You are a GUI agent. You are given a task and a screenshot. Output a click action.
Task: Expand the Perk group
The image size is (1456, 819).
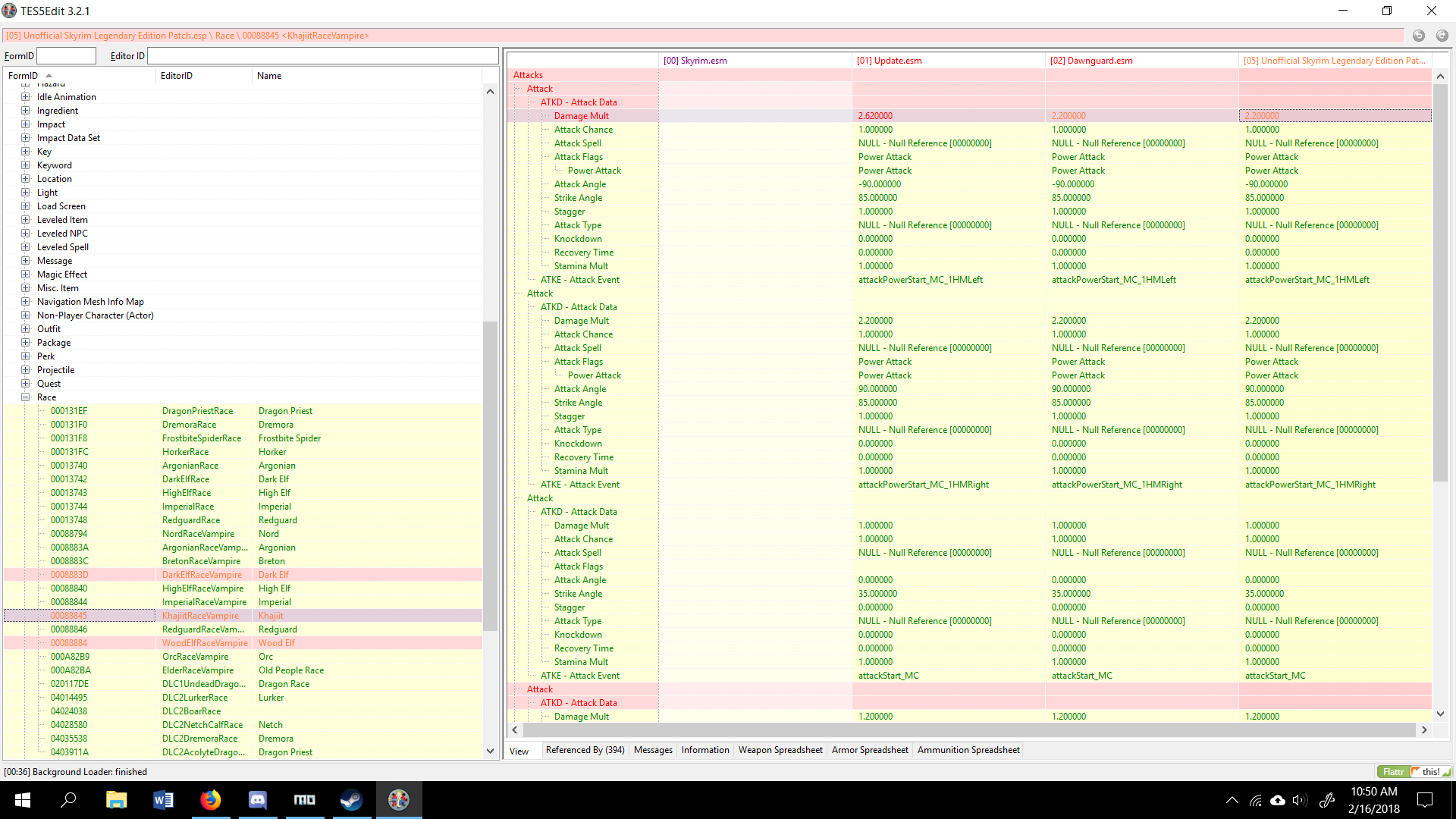pyautogui.click(x=26, y=356)
